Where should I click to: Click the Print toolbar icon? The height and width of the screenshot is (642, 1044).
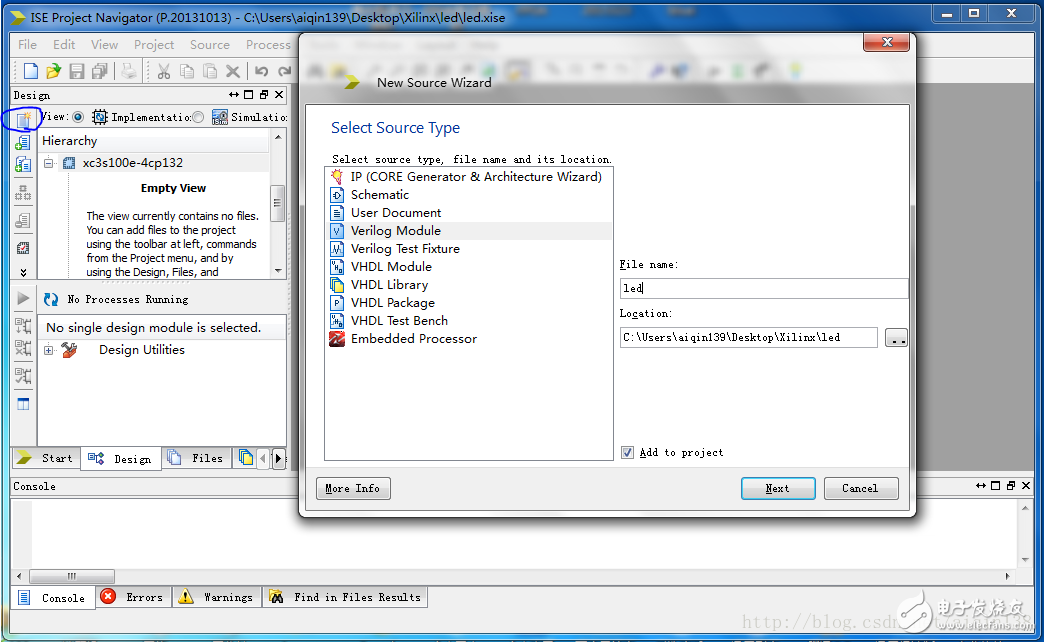(128, 70)
